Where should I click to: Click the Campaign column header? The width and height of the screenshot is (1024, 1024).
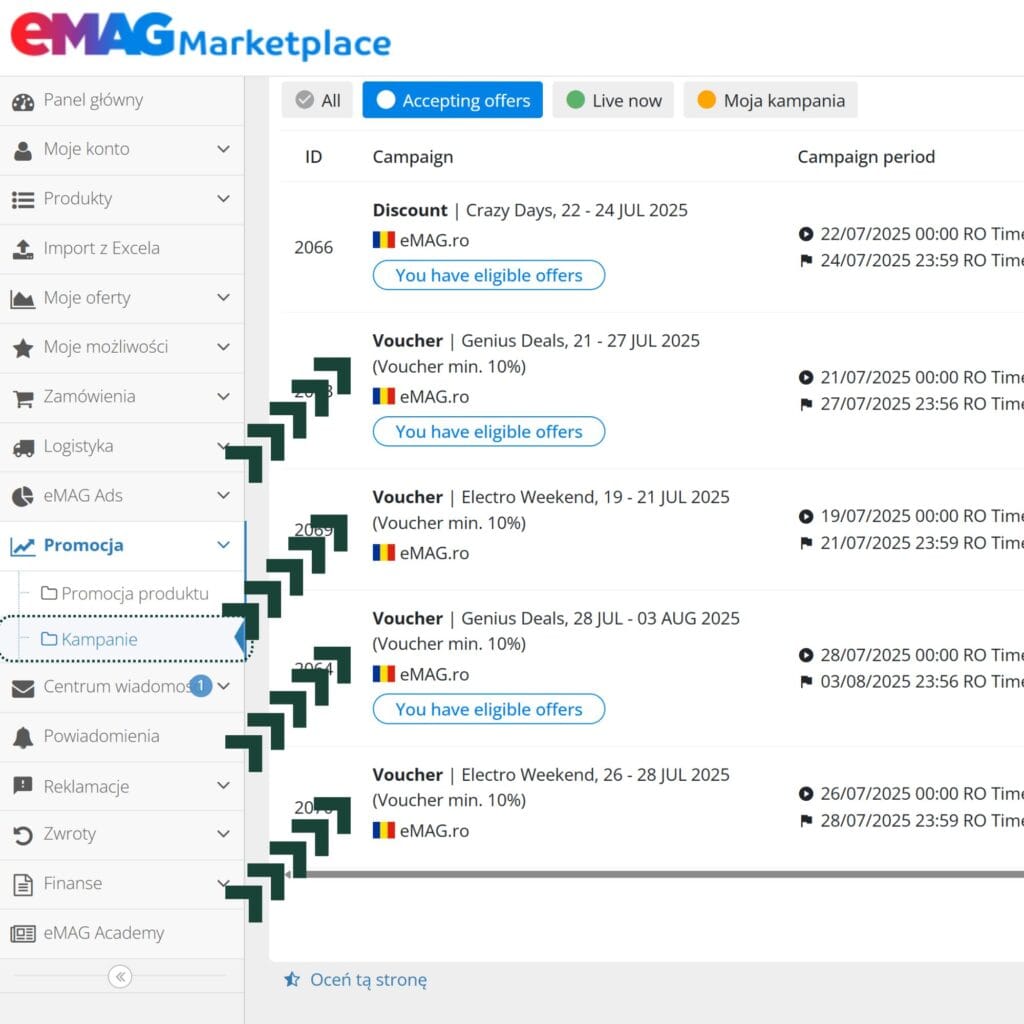413,157
